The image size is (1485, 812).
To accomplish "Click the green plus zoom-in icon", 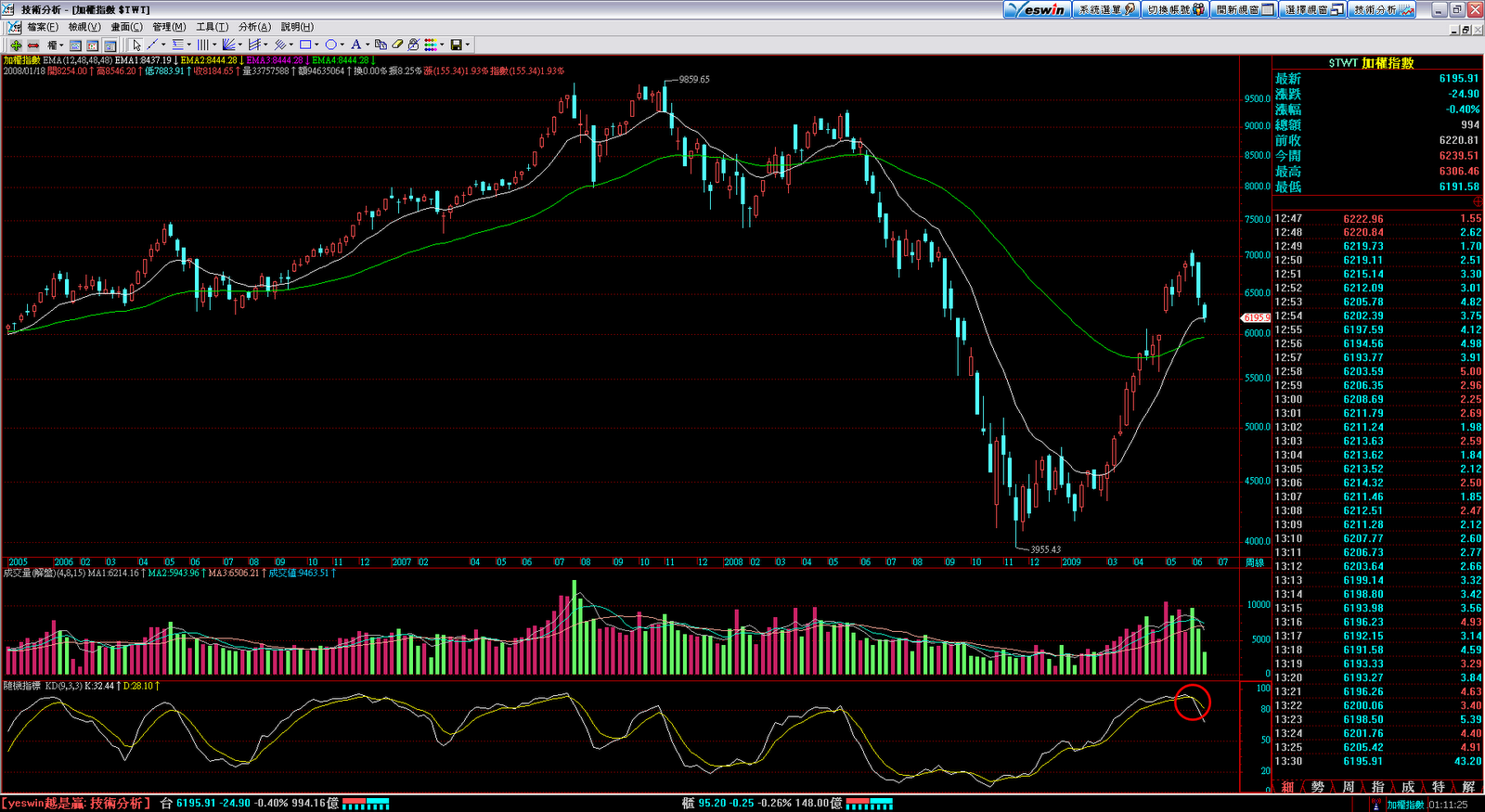I will (x=16, y=45).
